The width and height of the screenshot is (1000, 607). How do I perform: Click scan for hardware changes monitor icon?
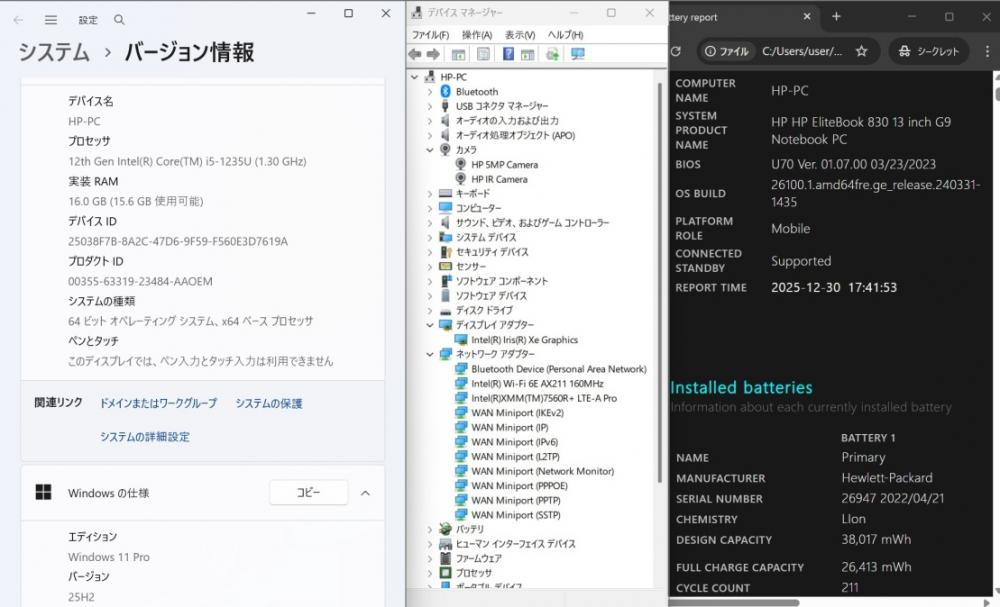point(578,55)
